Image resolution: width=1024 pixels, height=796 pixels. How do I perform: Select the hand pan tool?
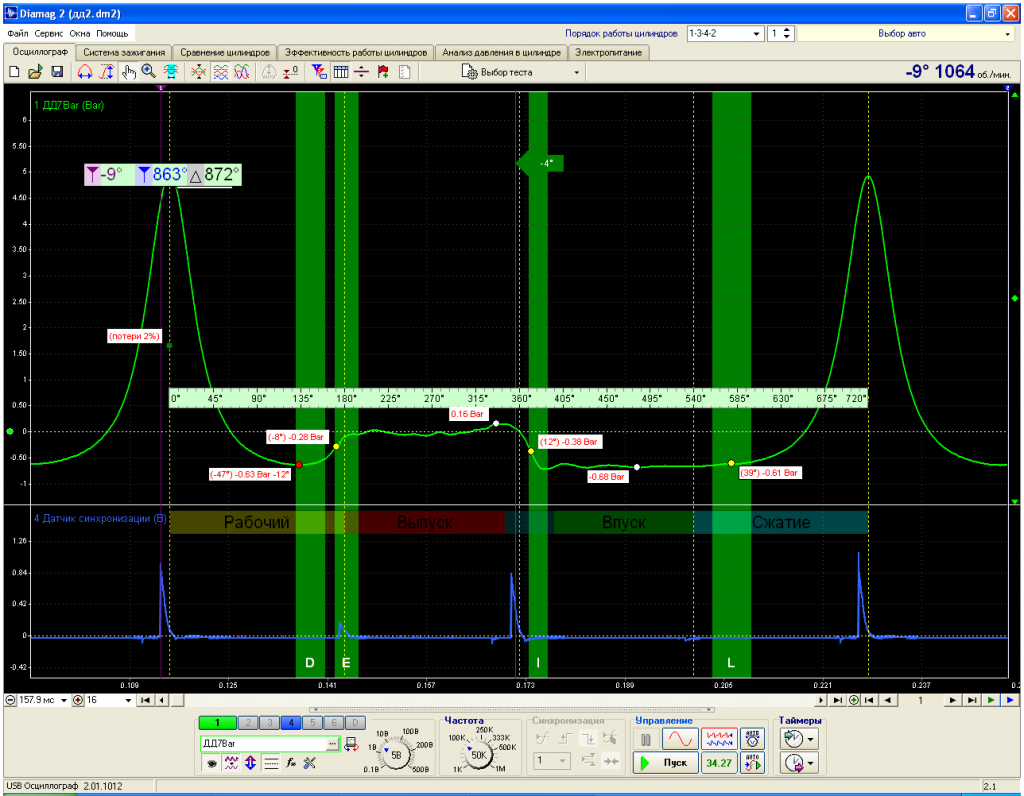(128, 72)
